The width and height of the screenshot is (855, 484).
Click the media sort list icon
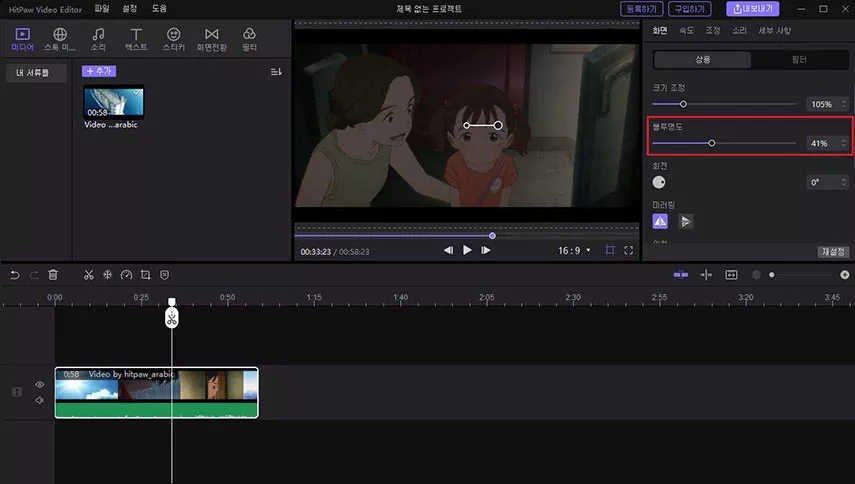click(x=276, y=71)
